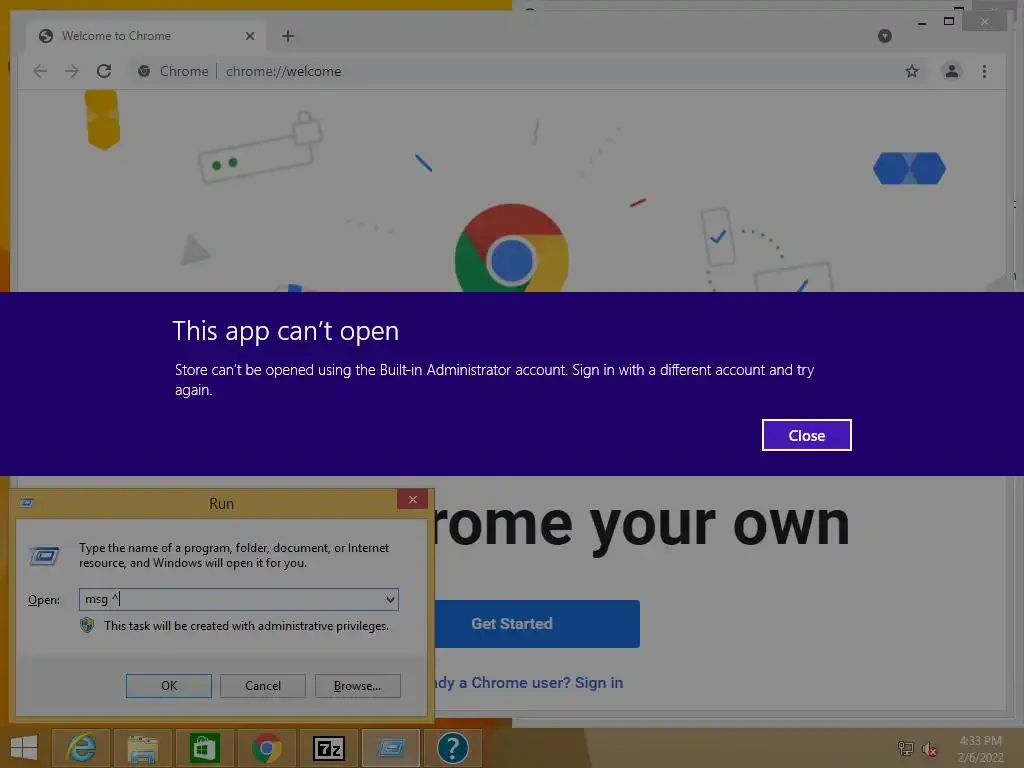Open 7-Zip from taskbar
Image resolution: width=1024 pixels, height=768 pixels.
(x=328, y=748)
